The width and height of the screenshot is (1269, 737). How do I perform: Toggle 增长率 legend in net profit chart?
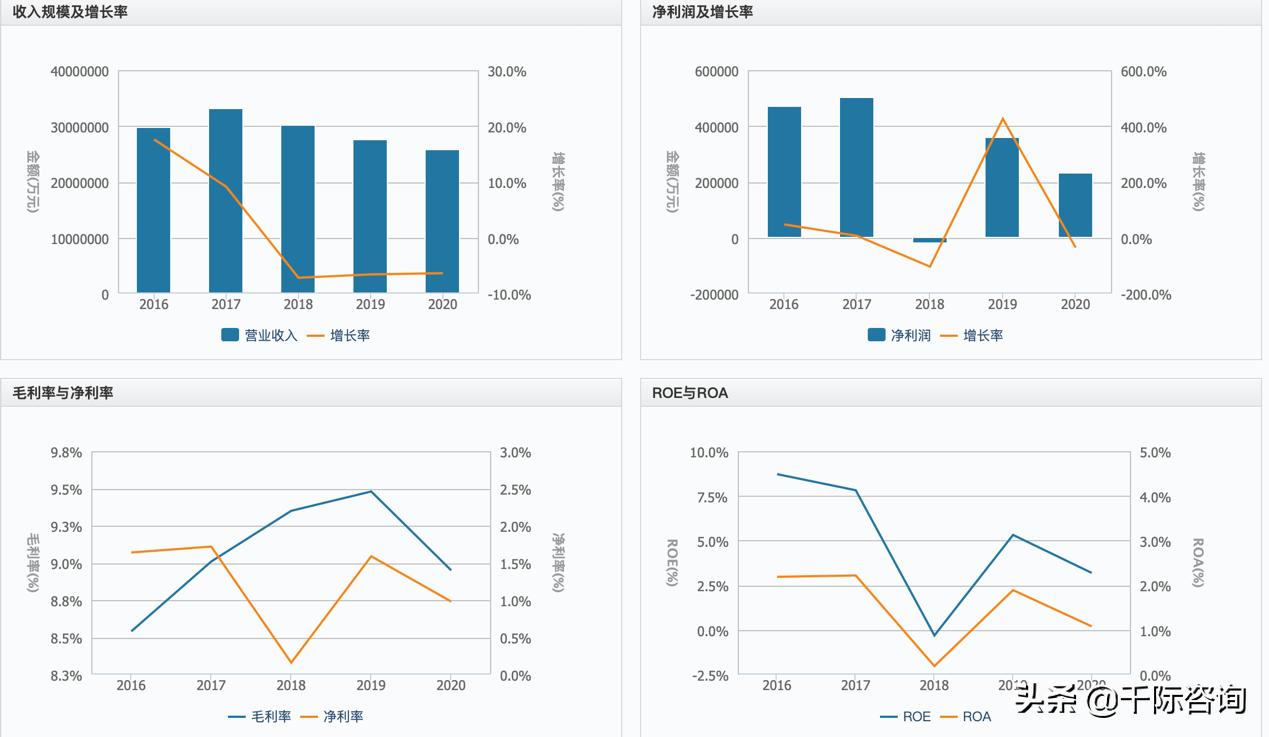[x=971, y=335]
